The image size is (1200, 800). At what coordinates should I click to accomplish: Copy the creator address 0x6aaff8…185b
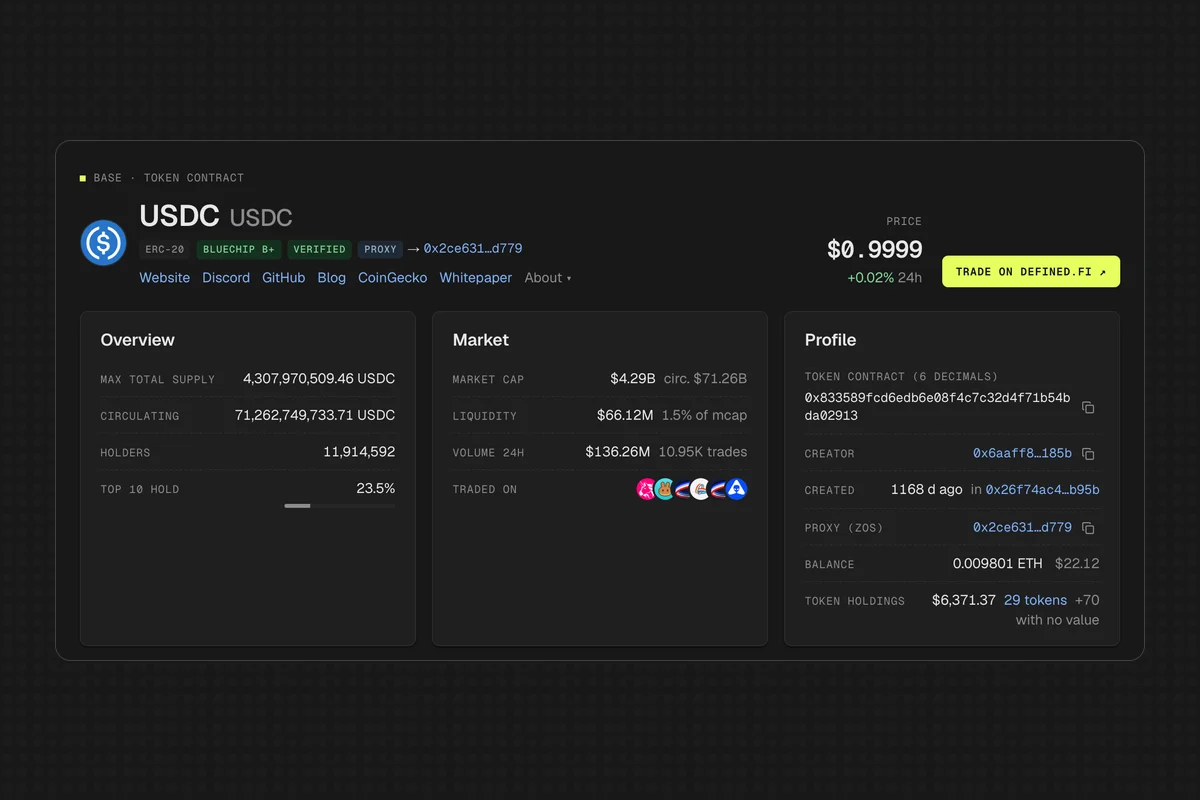click(x=1089, y=454)
